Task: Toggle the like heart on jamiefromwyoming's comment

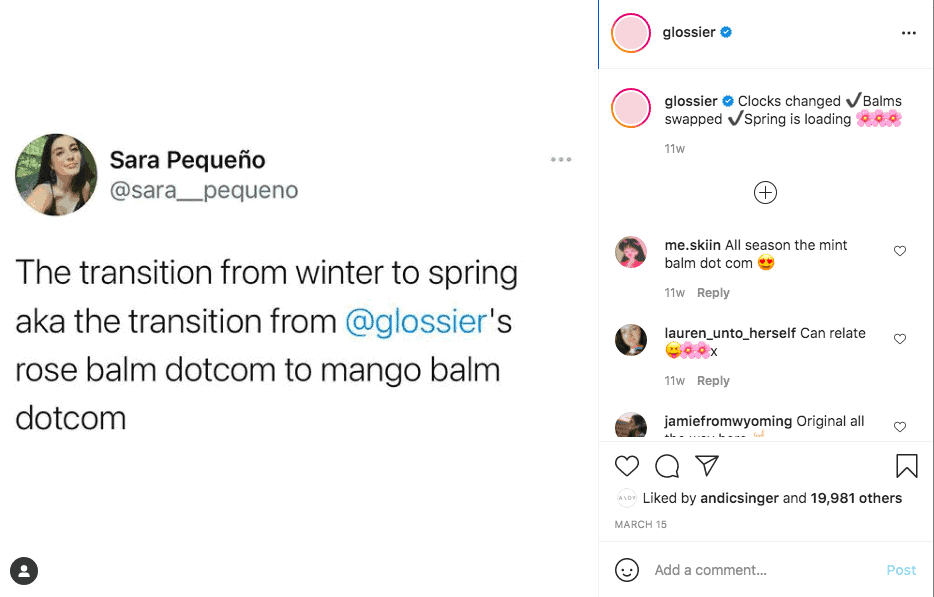Action: click(900, 427)
